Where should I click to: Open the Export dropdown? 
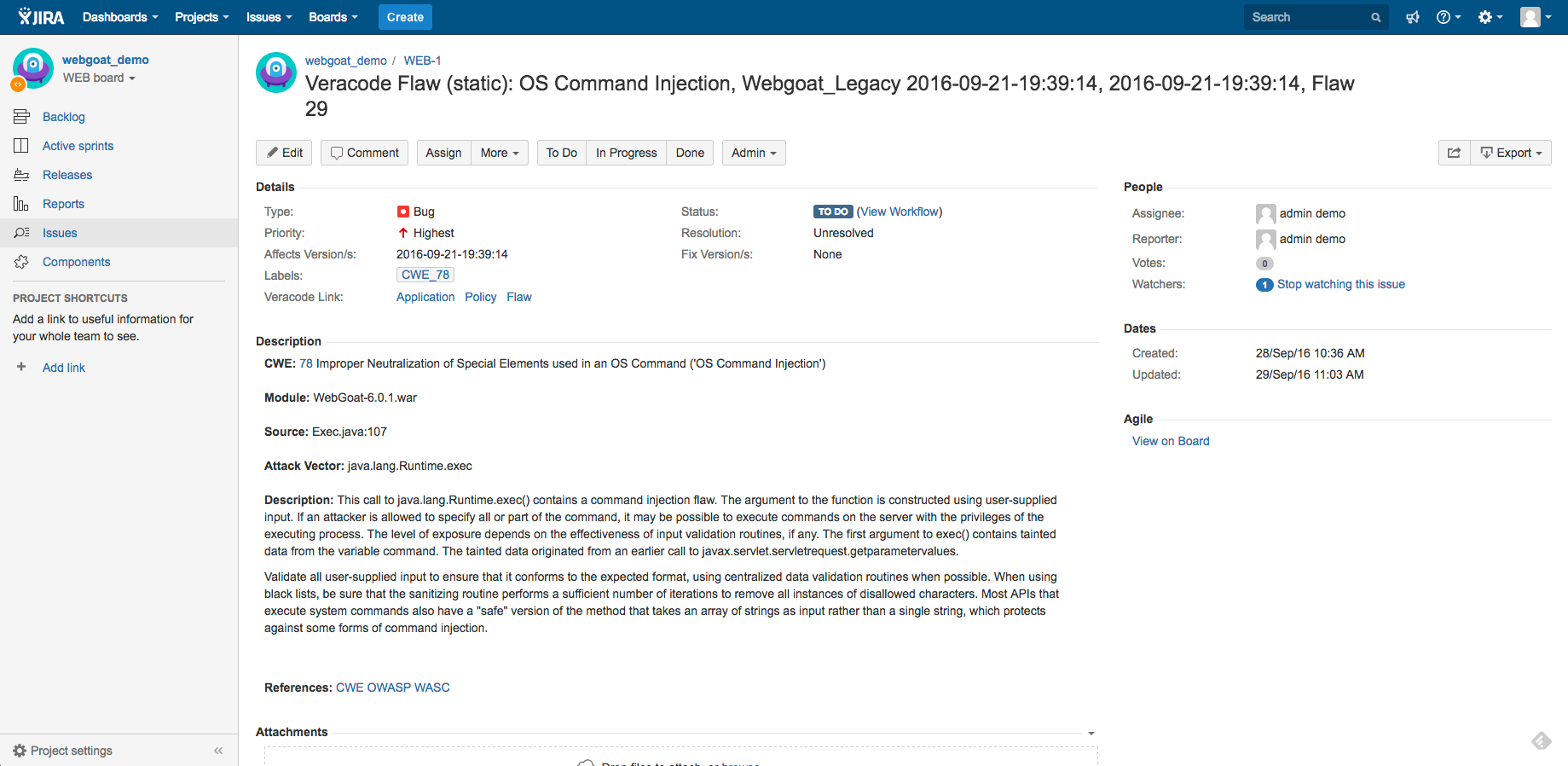(1511, 153)
